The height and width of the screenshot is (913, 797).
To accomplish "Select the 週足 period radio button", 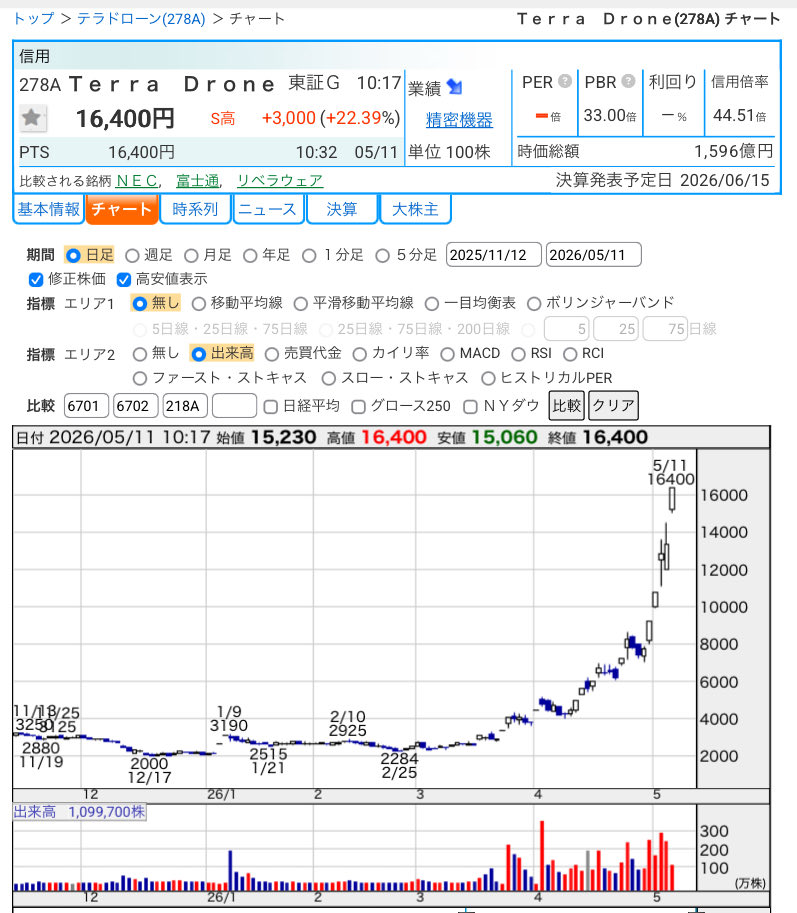I will pos(132,256).
